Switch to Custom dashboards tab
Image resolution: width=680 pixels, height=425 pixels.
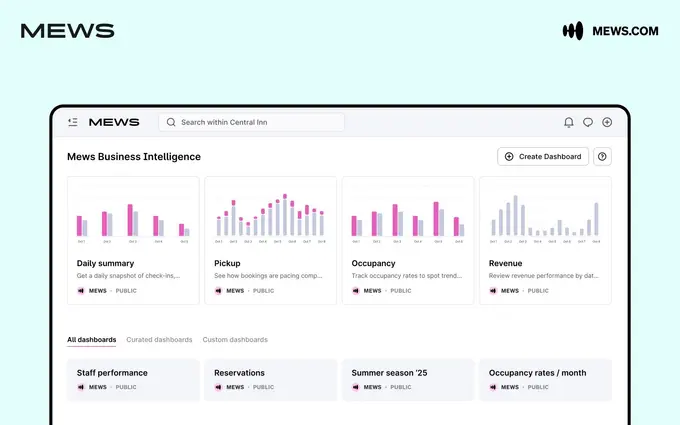click(x=235, y=340)
